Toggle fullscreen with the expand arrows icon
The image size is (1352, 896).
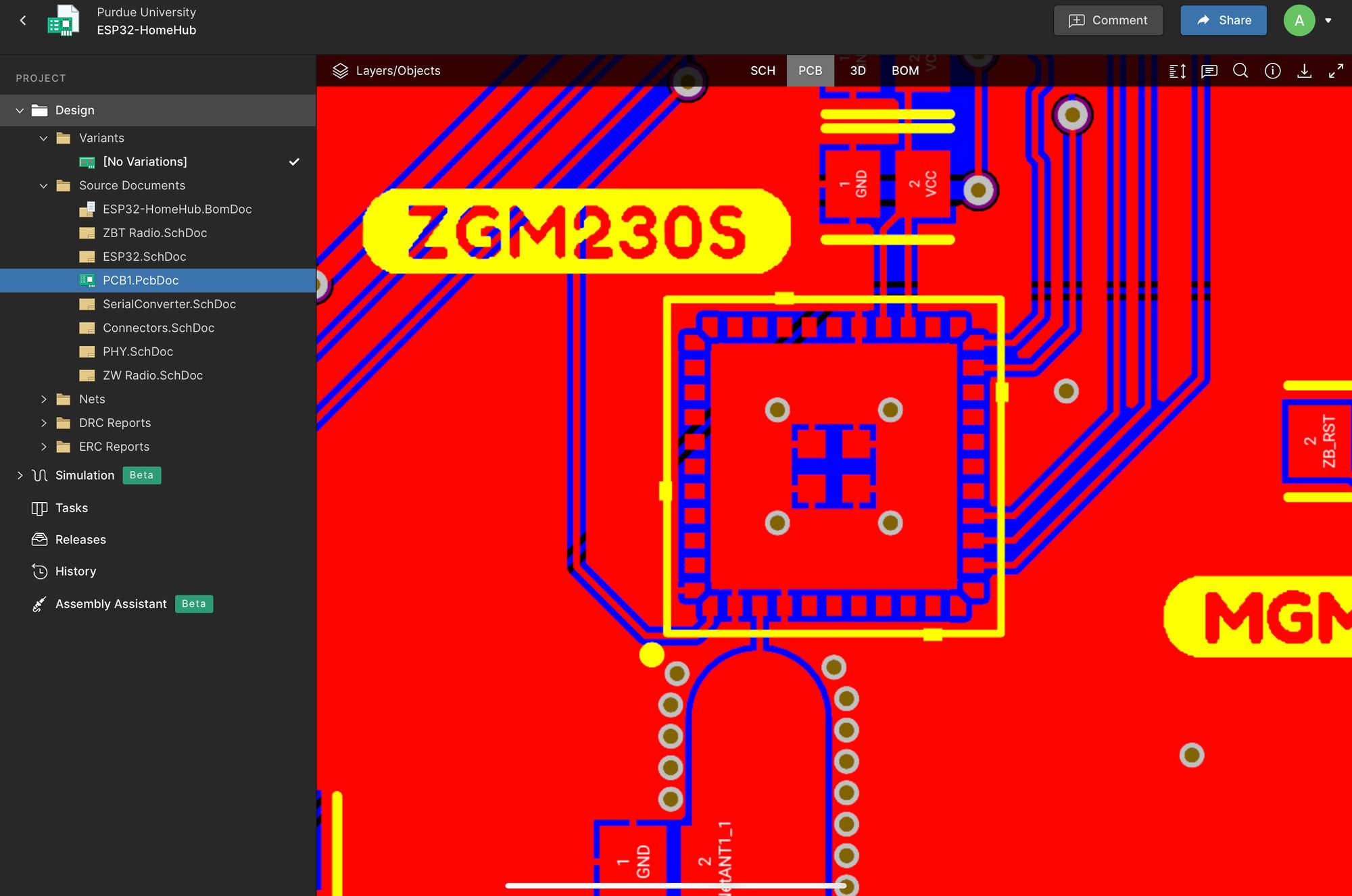1336,71
